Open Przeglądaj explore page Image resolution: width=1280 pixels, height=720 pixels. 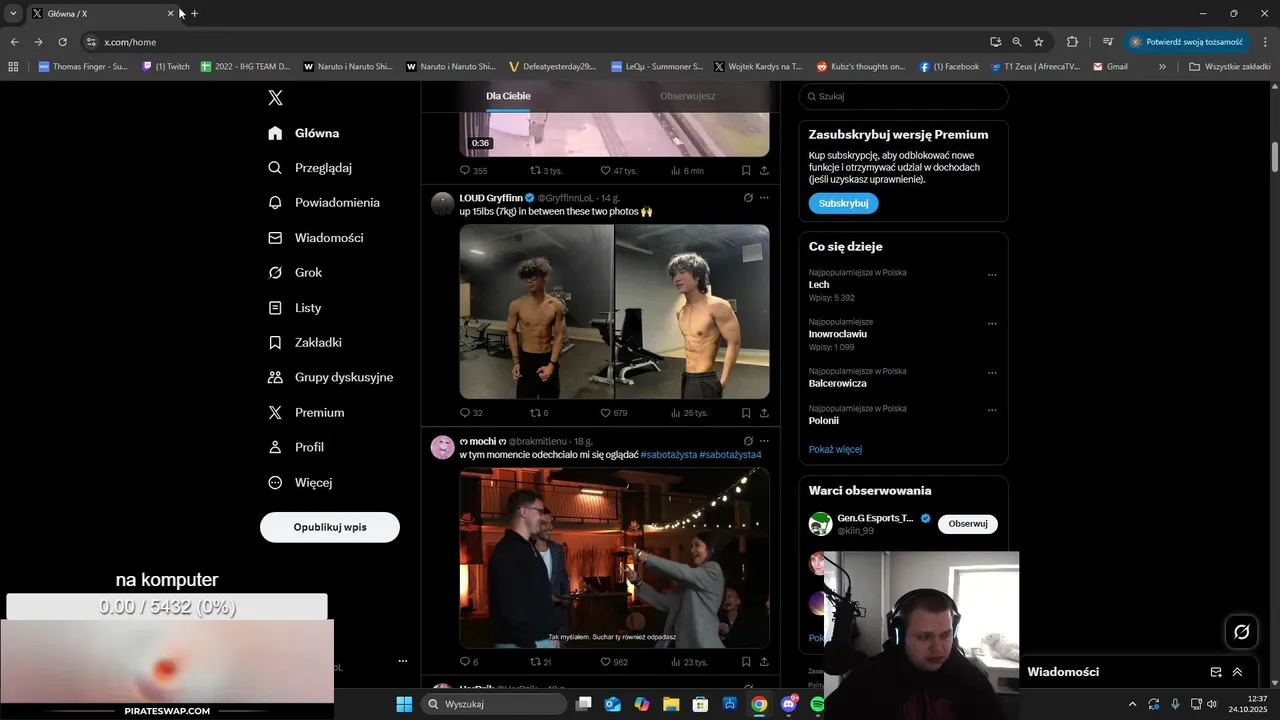click(x=310, y=168)
